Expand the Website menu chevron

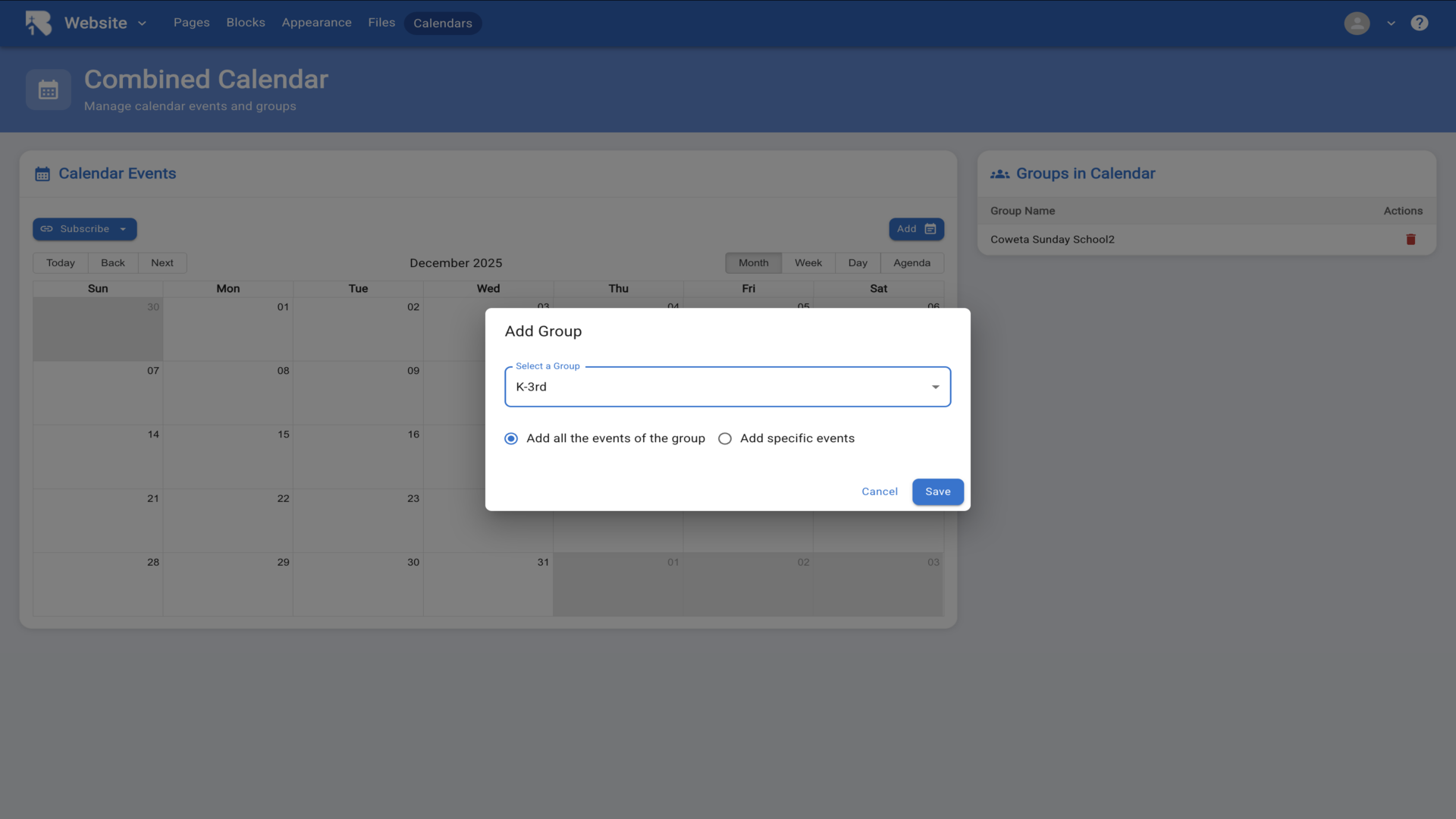pos(142,24)
